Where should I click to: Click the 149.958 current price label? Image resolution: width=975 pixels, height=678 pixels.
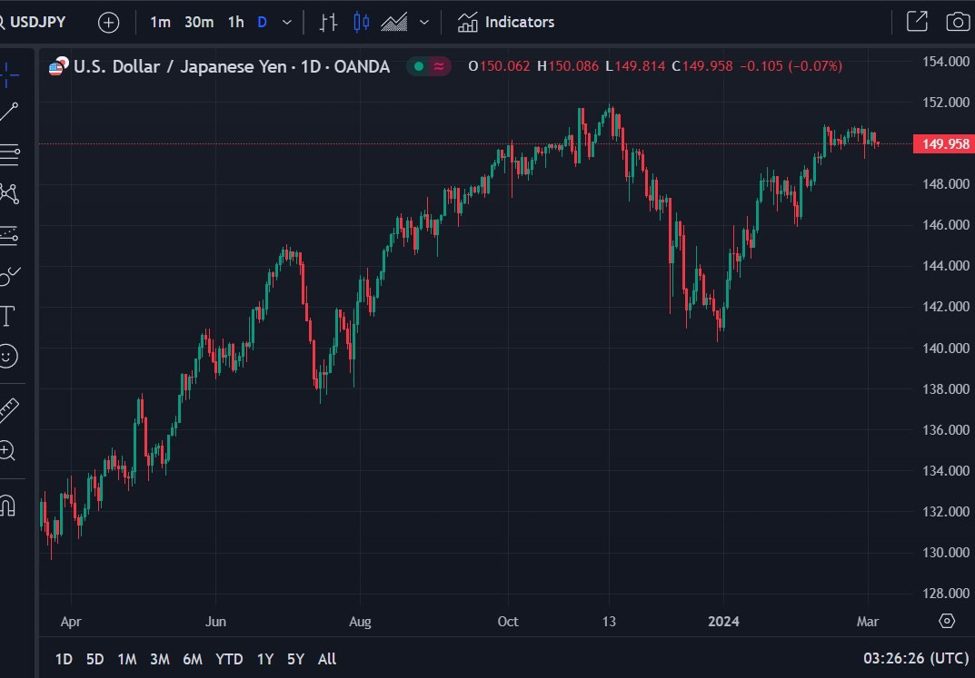(x=944, y=144)
